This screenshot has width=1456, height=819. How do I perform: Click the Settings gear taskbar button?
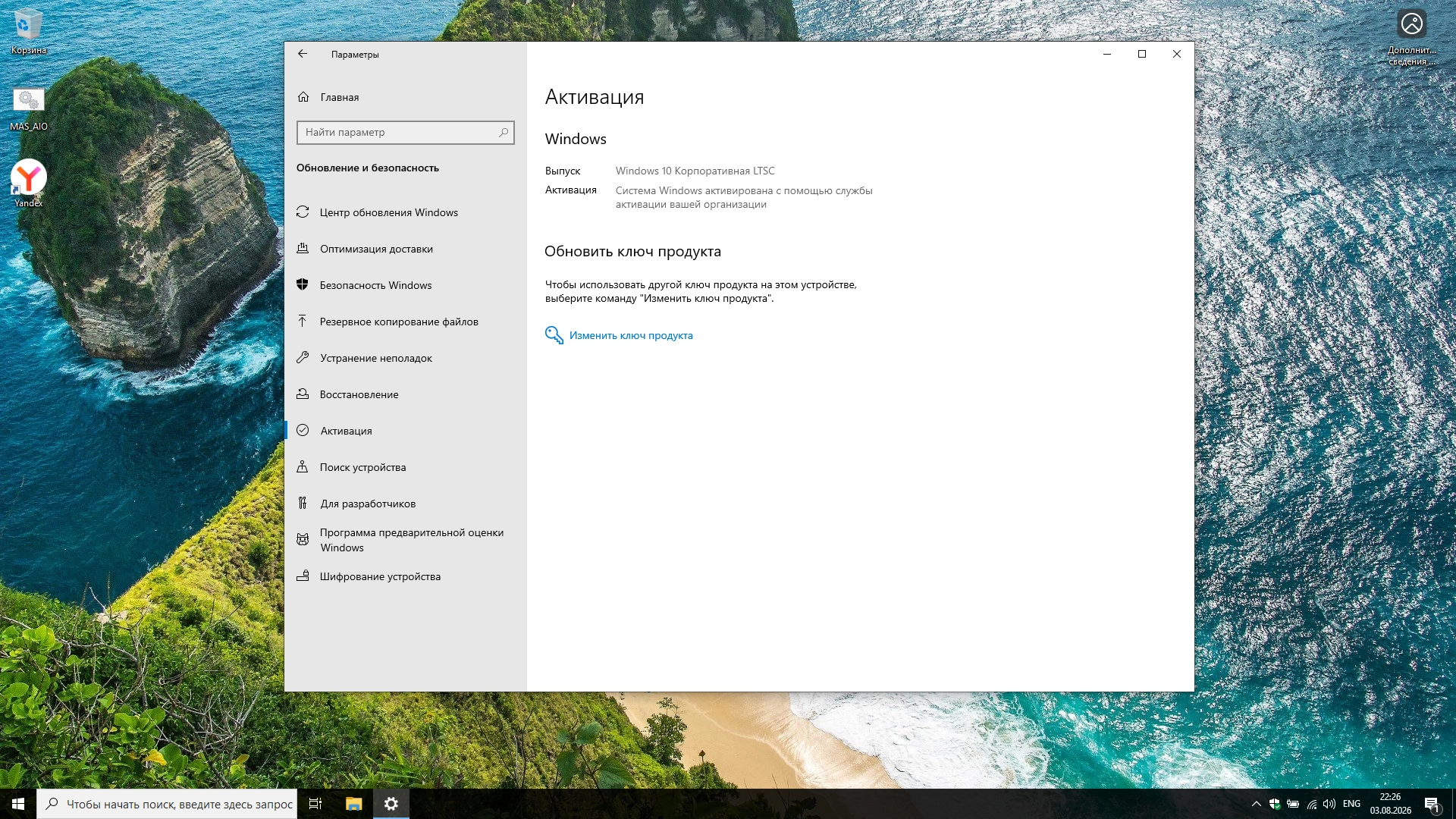click(391, 804)
